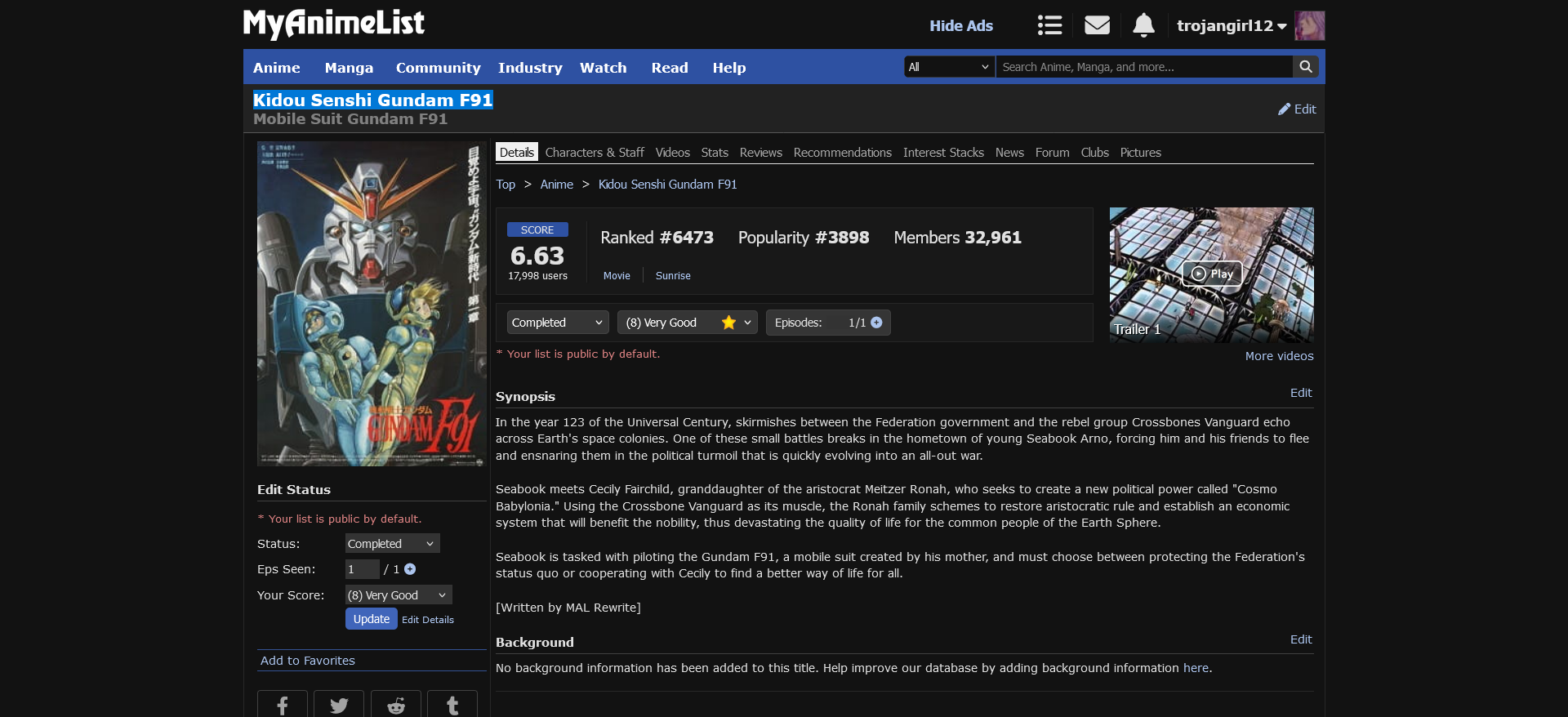The image size is (1568, 717).
Task: Switch to Stats tab
Action: (x=715, y=153)
